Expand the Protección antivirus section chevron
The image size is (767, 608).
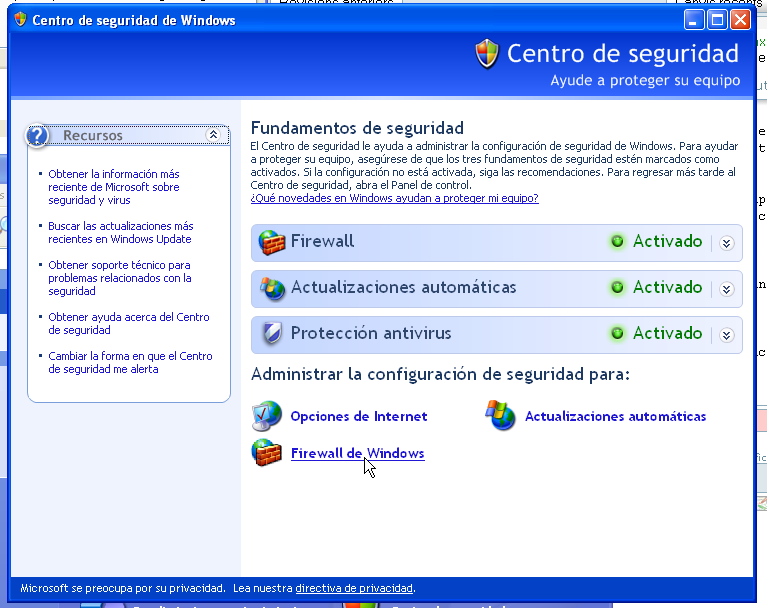point(727,334)
